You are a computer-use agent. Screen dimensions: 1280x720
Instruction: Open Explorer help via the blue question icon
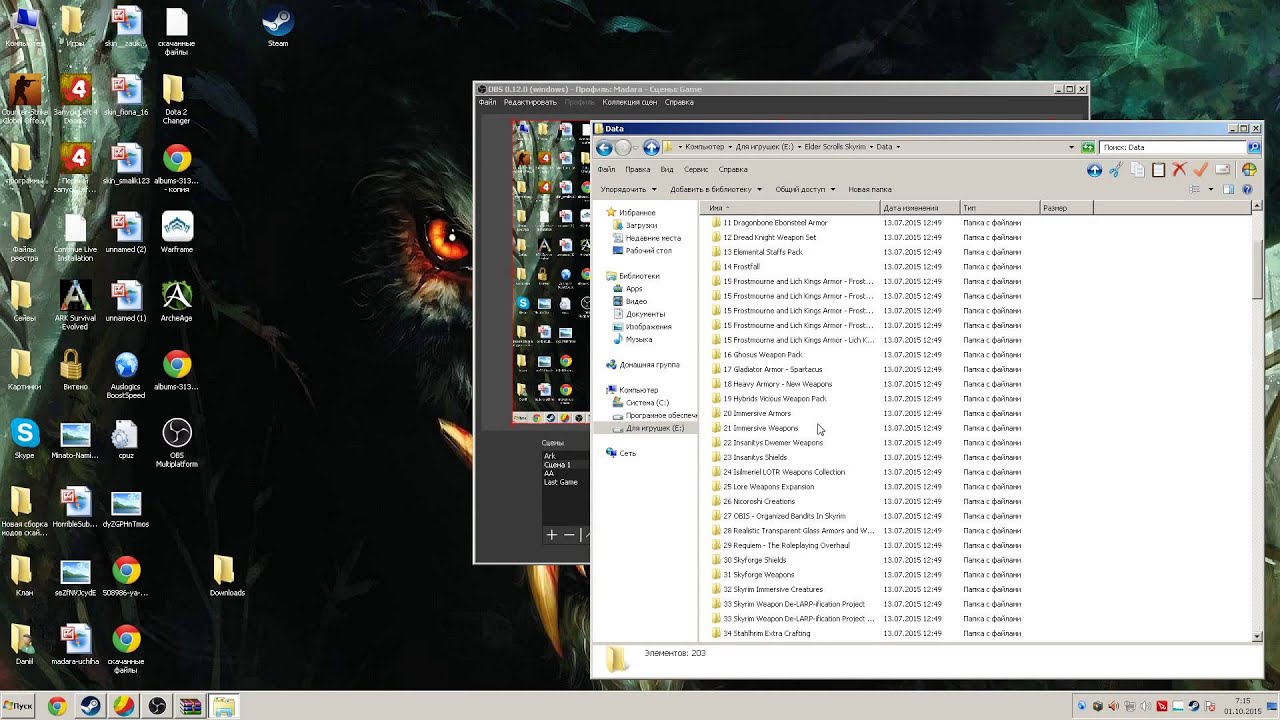click(1247, 189)
